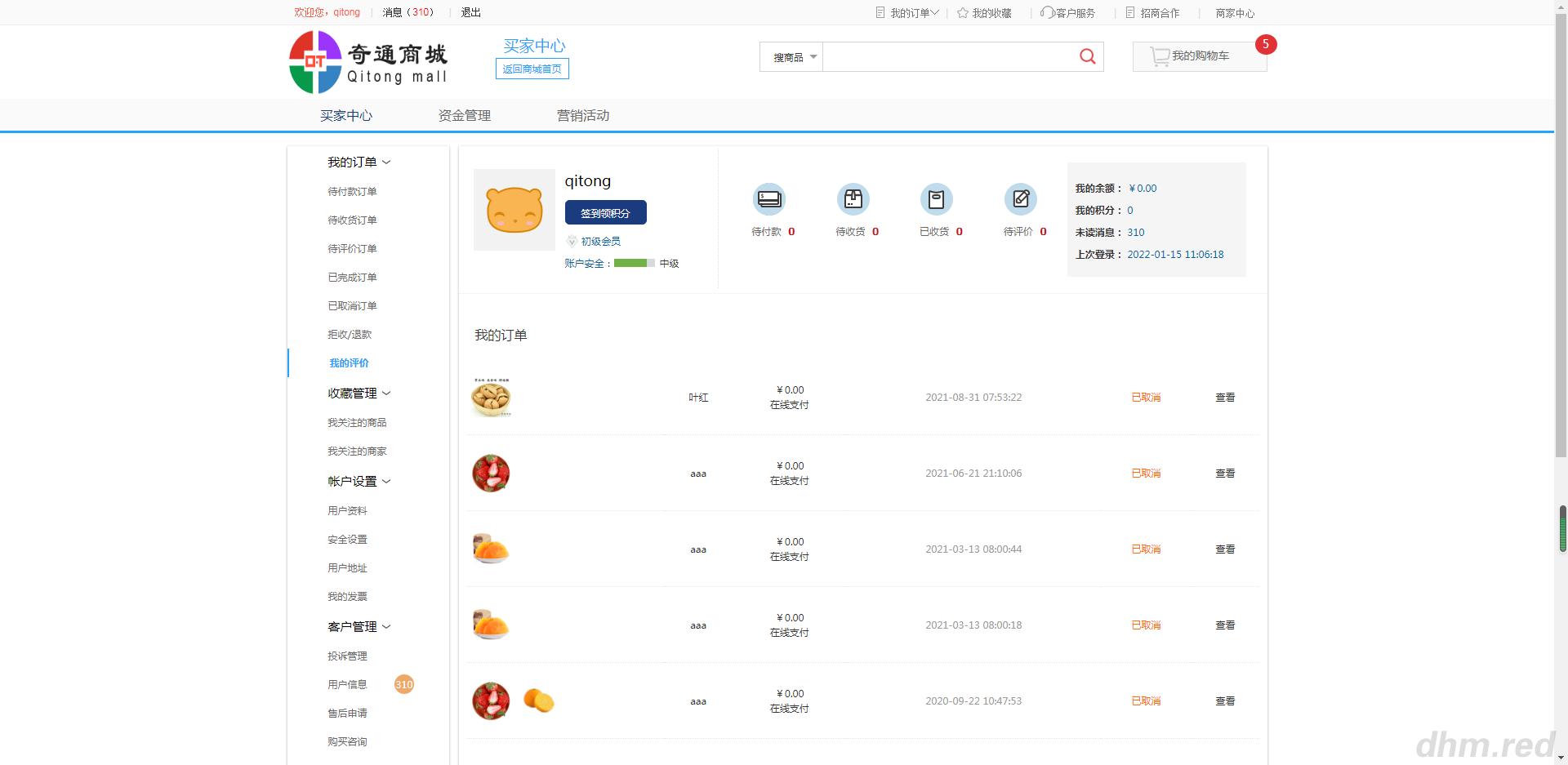The width and height of the screenshot is (1568, 765).
Task: Open the 营销活动 menu item
Action: 582,115
